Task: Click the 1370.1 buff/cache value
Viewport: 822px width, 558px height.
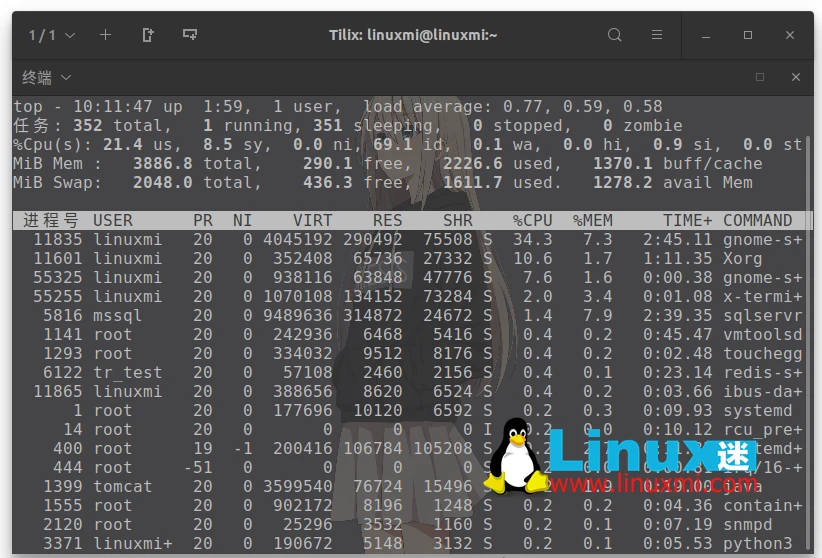Action: 623,164
